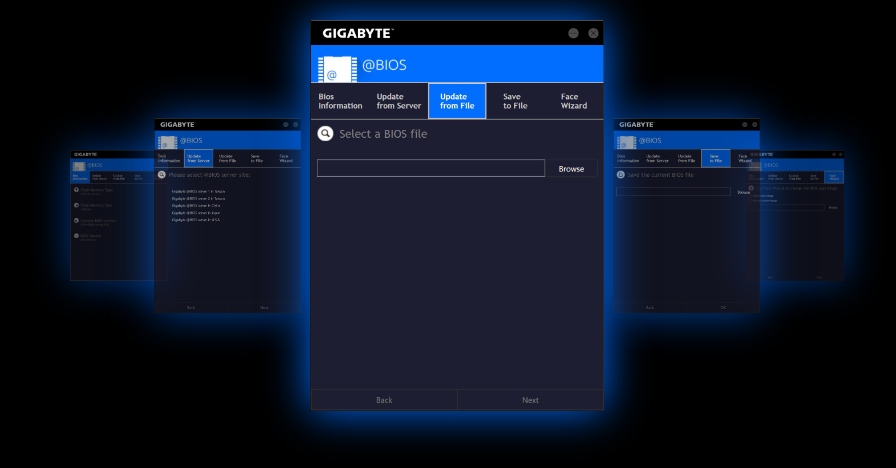Go to the Face Wizard tab in center window
This screenshot has width=896, height=468.
coord(574,101)
